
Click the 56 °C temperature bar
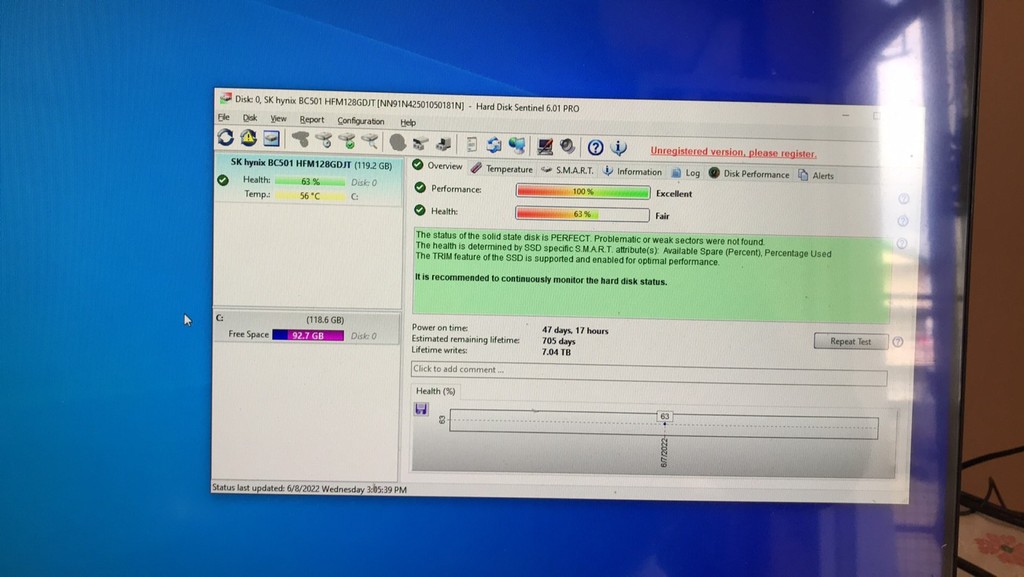310,196
